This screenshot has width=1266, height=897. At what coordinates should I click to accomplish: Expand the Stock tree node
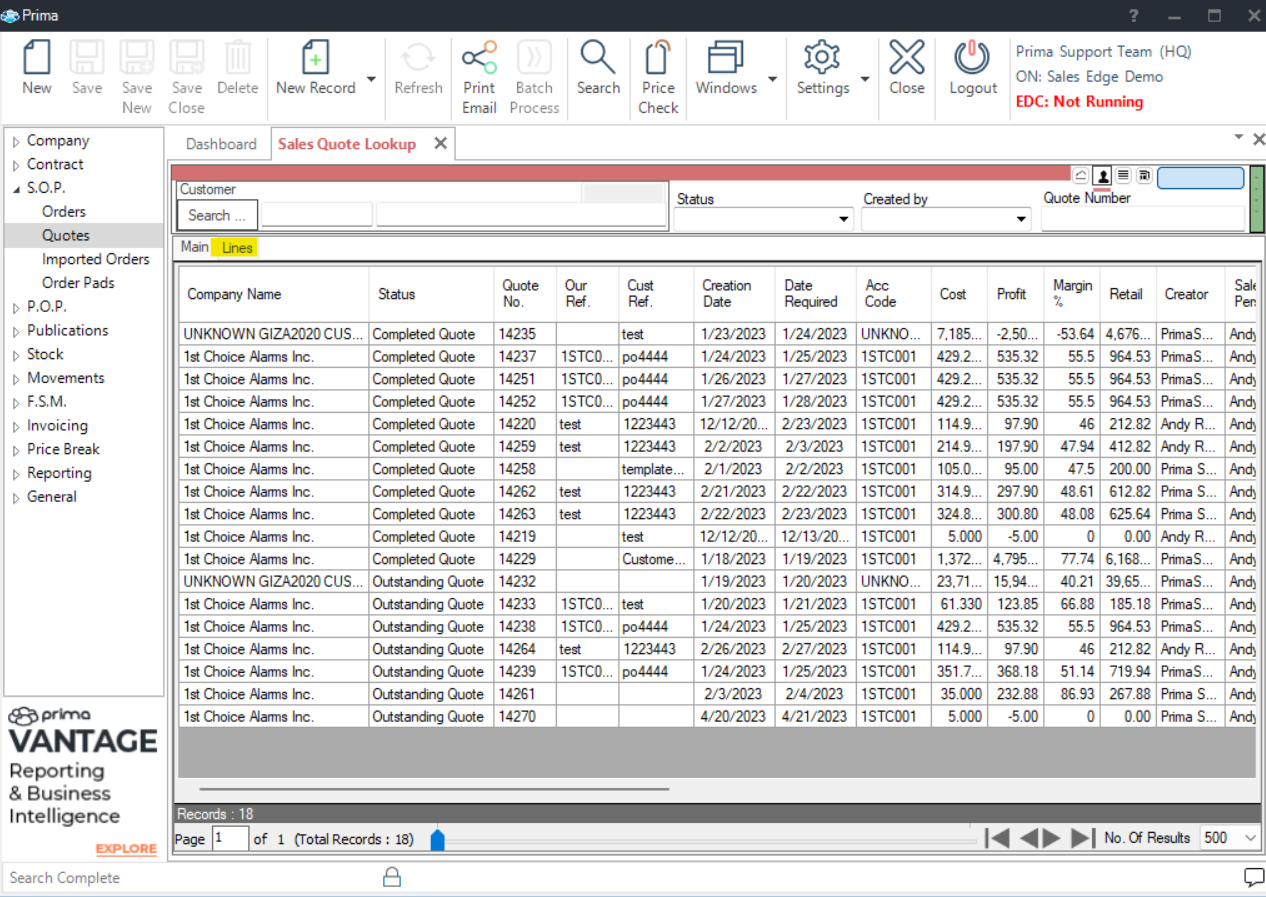point(16,355)
